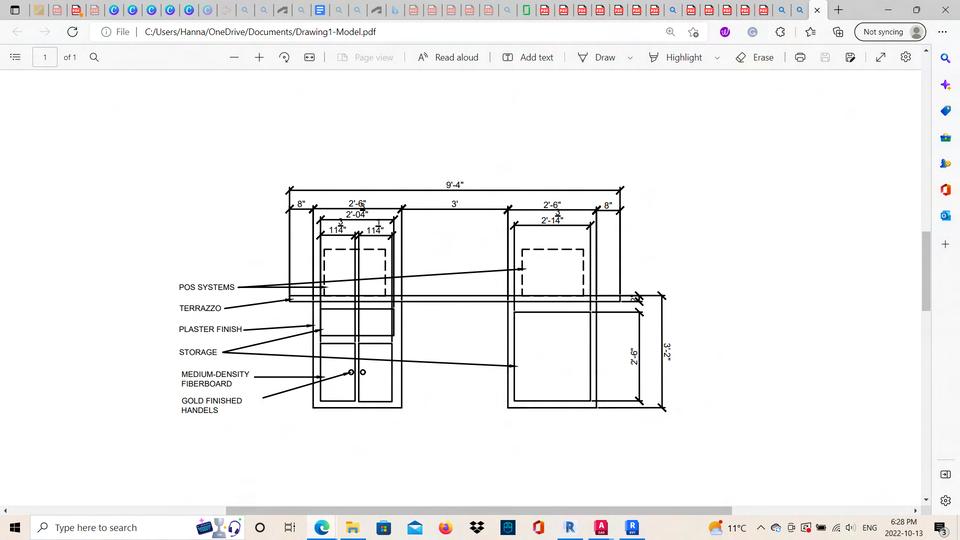This screenshot has height=540, width=960.
Task: Open sidebar Tools briefcase icon
Action: pyautogui.click(x=945, y=137)
